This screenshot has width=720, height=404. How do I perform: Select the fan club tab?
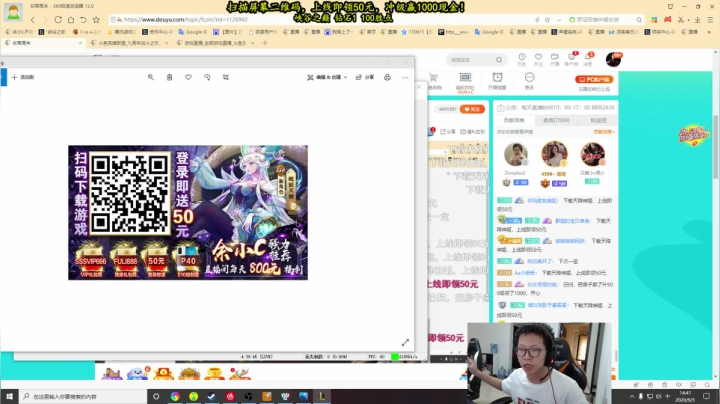pyautogui.click(x=598, y=120)
